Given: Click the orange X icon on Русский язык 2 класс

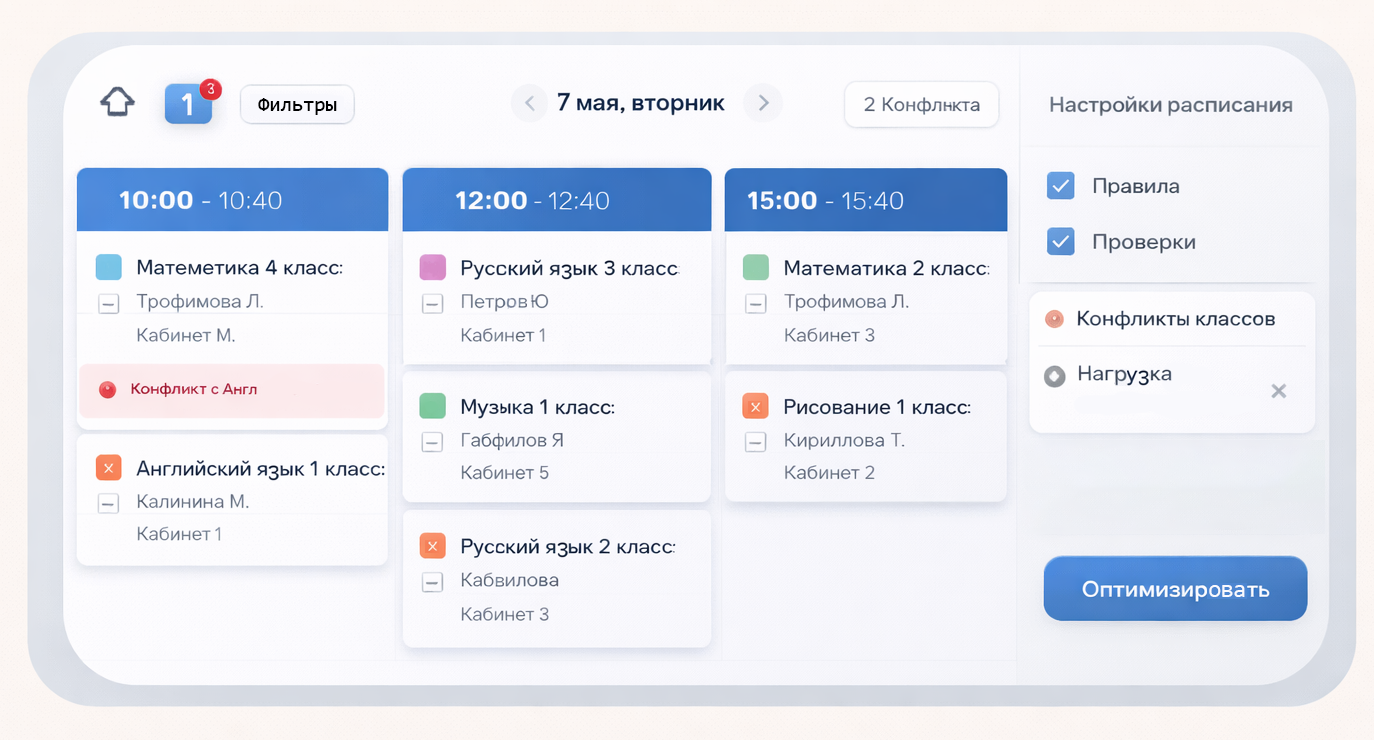Looking at the screenshot, I should pyautogui.click(x=432, y=545).
